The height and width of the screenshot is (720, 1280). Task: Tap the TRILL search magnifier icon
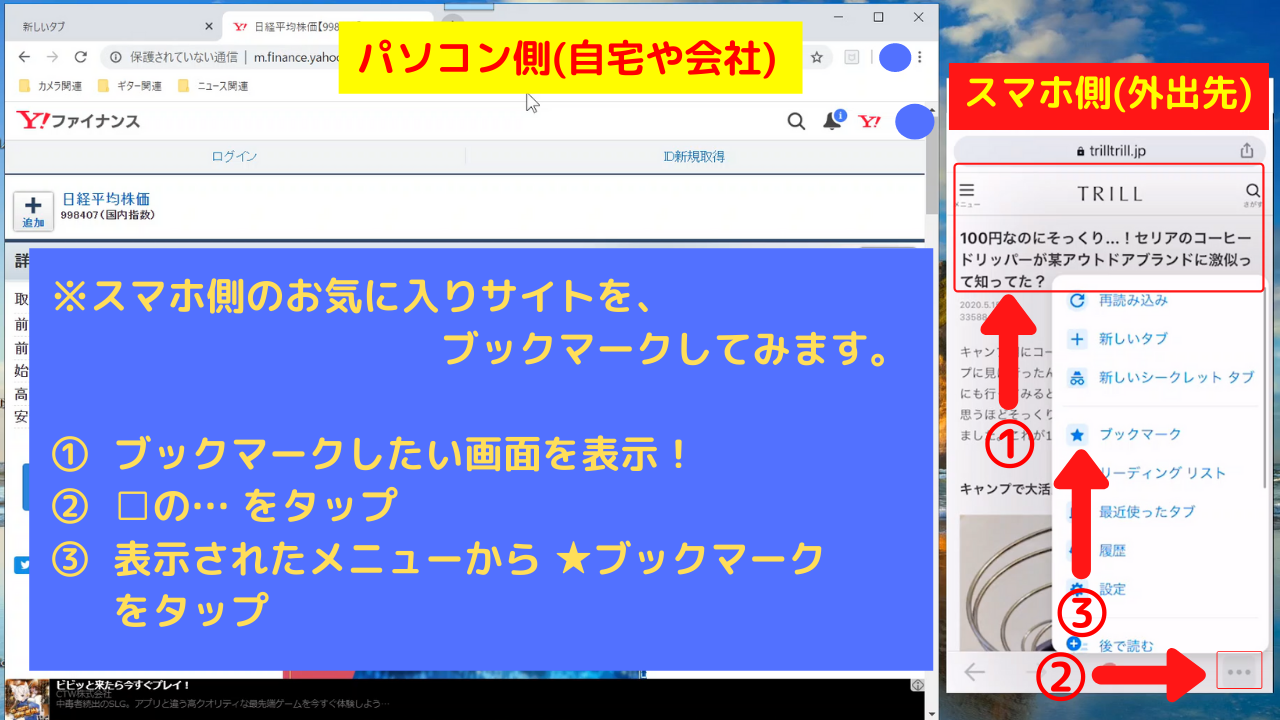pos(1253,191)
